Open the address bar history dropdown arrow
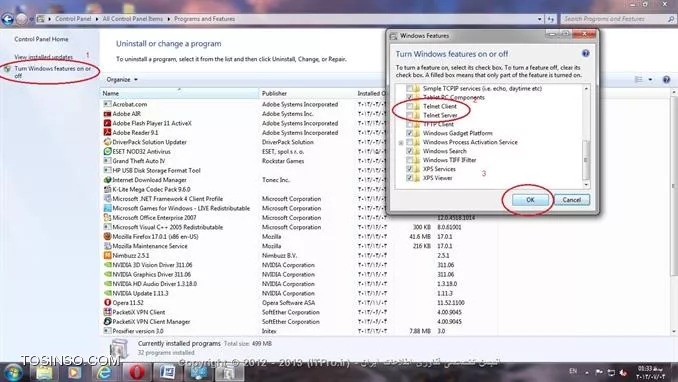This screenshot has width=678, height=382. coord(539,19)
